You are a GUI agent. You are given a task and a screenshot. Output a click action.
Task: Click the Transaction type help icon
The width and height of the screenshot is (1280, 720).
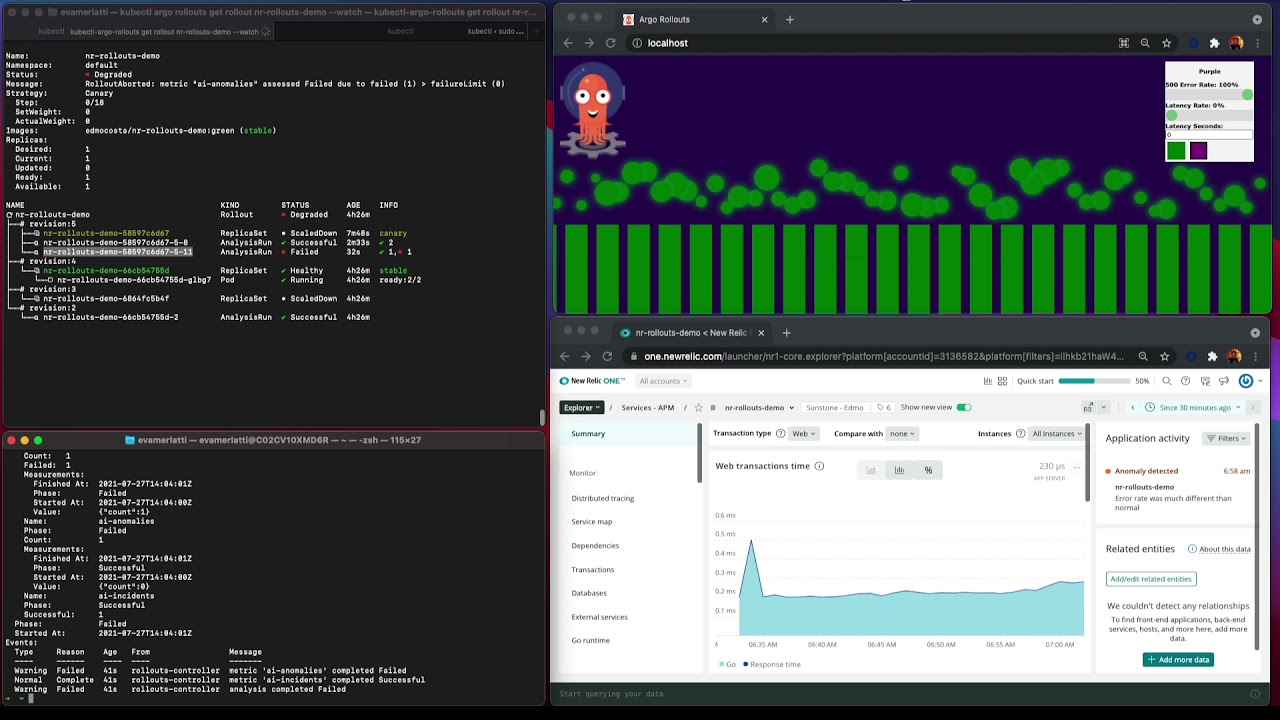pyautogui.click(x=780, y=433)
